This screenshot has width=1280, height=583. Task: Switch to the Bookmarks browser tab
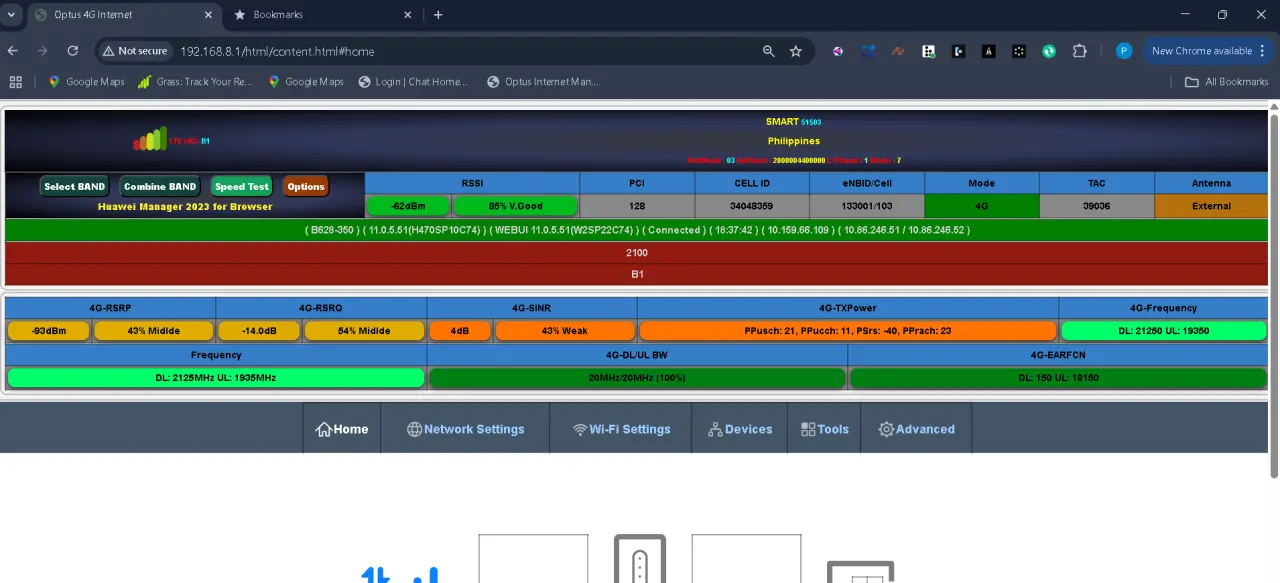[x=320, y=15]
